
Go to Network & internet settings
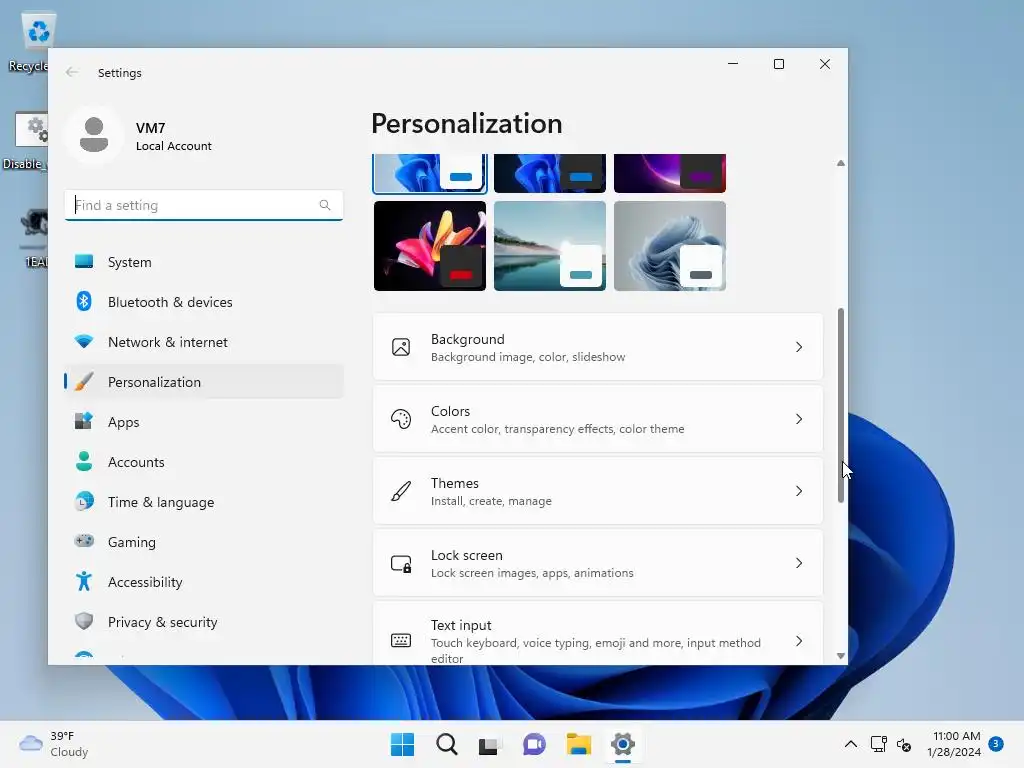coord(203,342)
